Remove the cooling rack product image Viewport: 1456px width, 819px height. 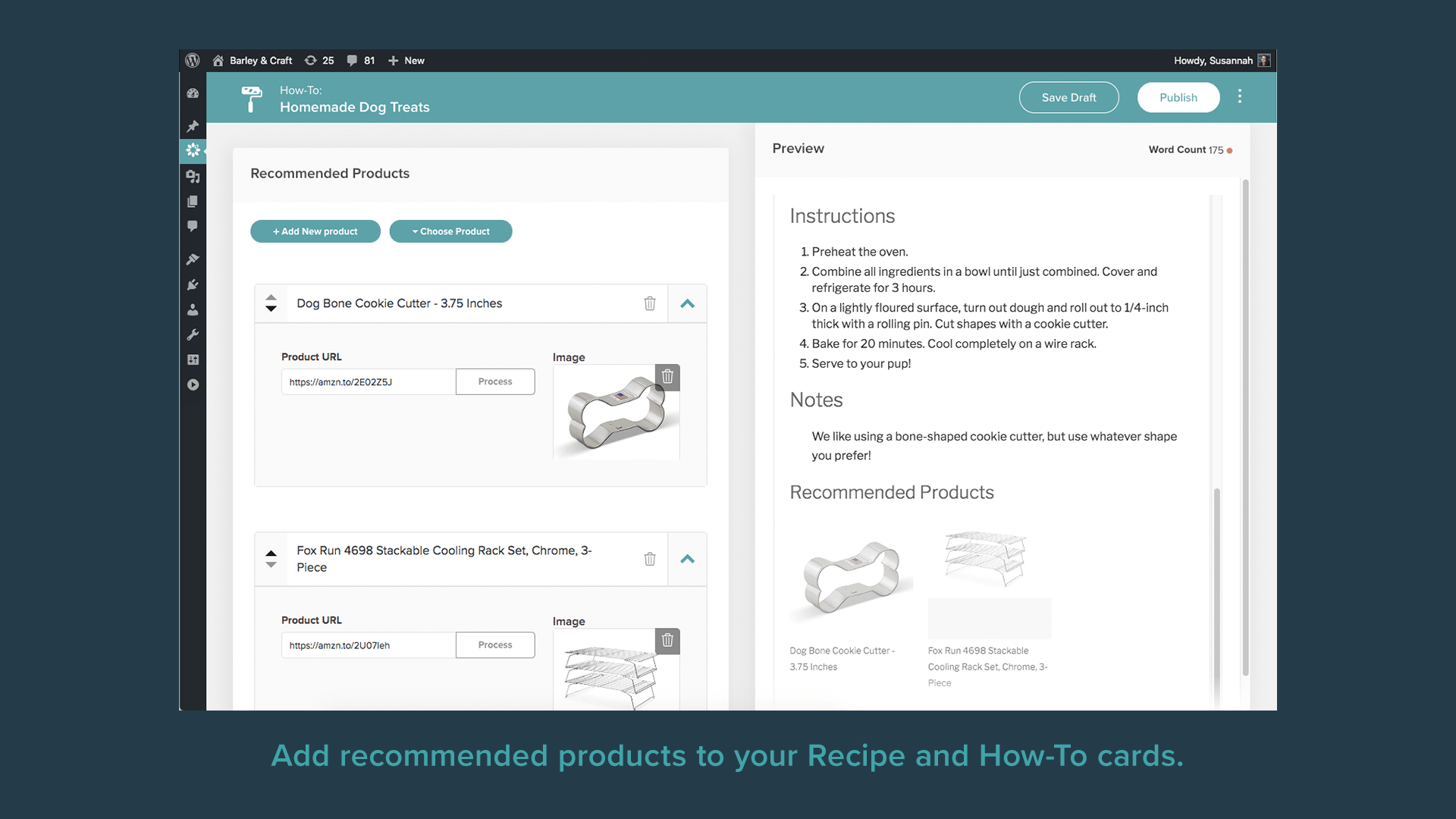coord(667,641)
